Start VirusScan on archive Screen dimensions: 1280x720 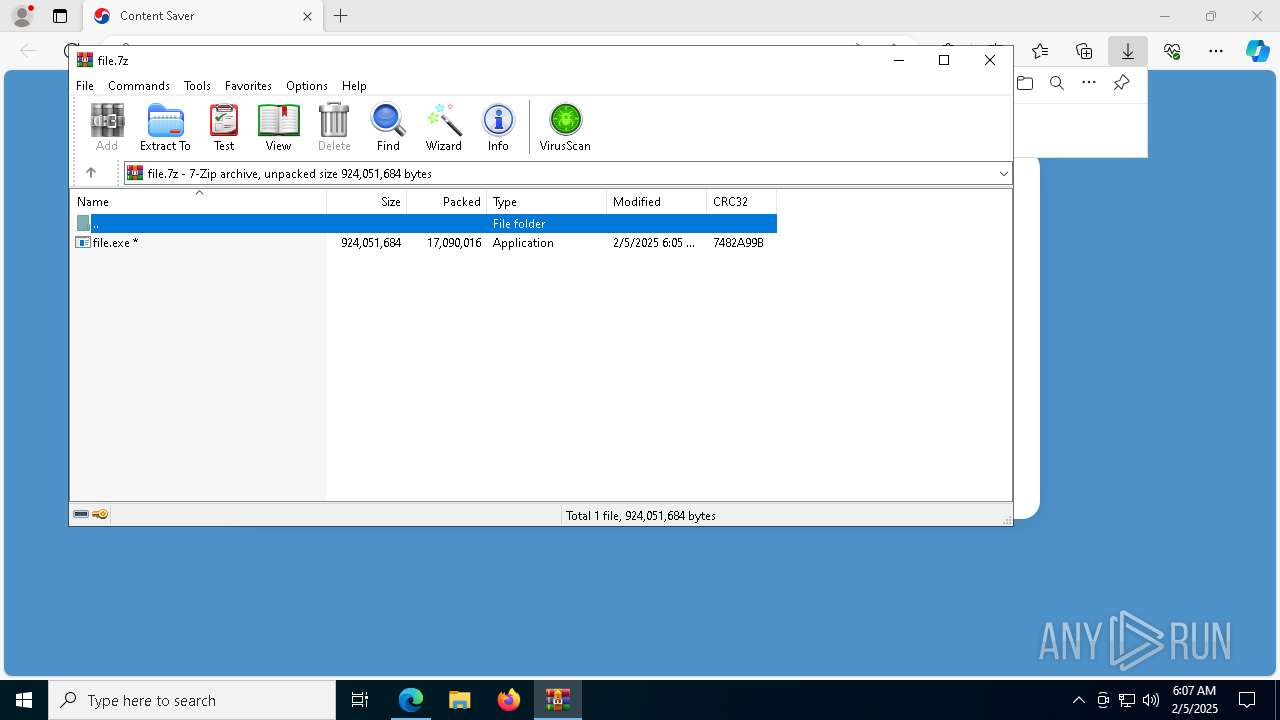coord(565,127)
